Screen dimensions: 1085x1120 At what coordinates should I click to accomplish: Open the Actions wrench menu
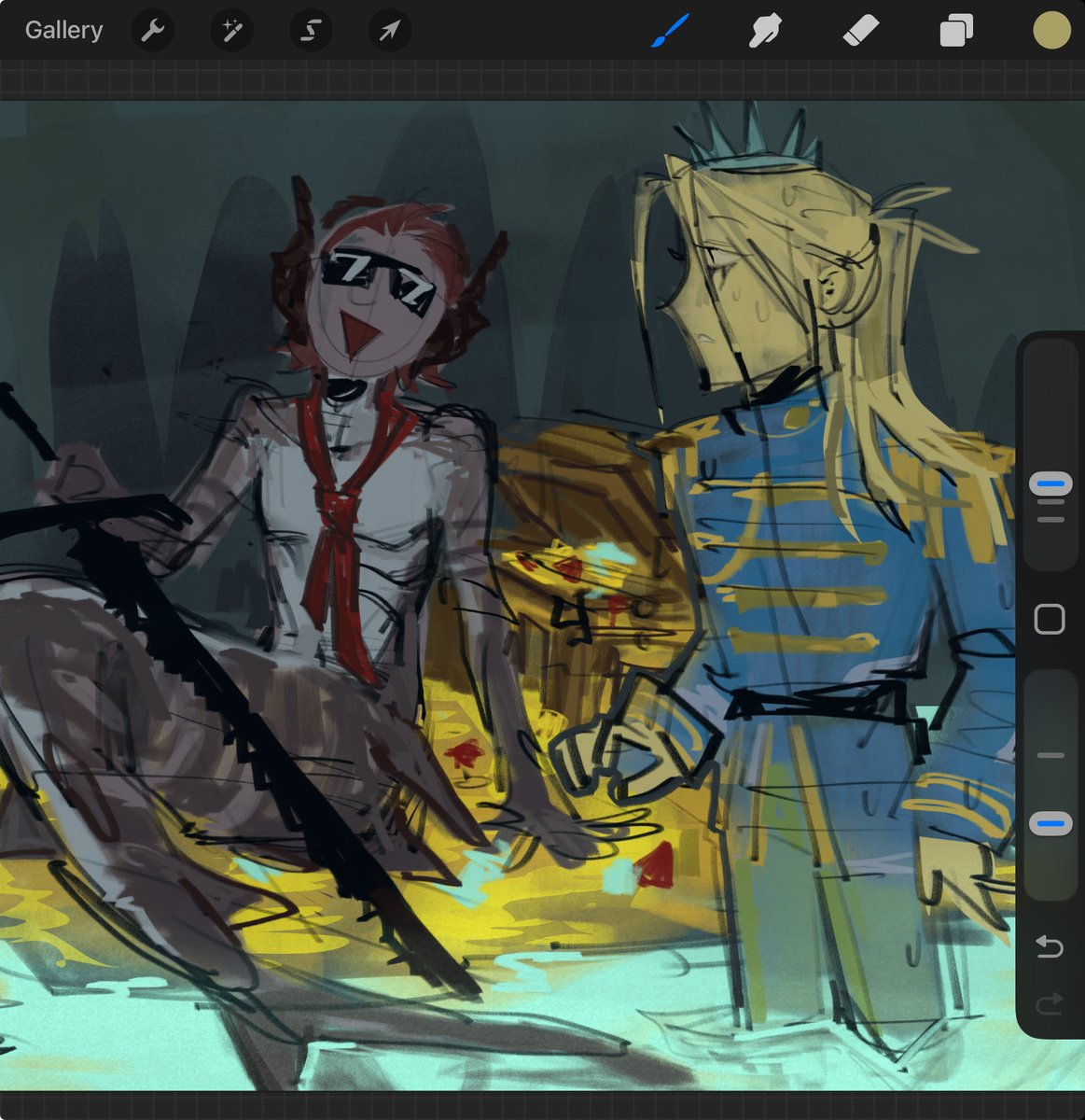click(x=152, y=31)
